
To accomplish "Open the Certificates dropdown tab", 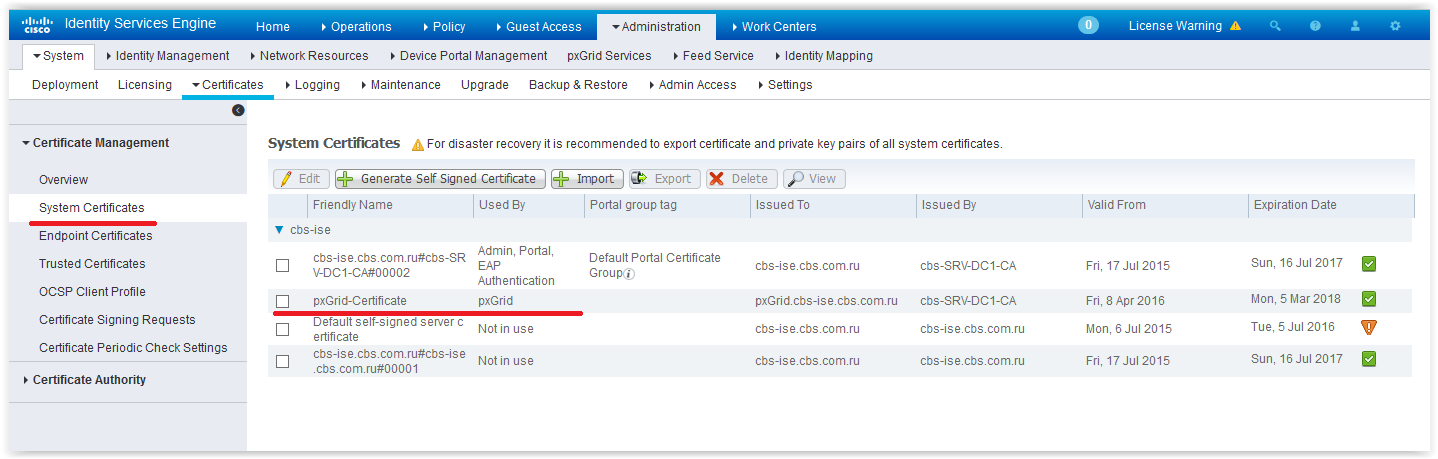I will 228,85.
